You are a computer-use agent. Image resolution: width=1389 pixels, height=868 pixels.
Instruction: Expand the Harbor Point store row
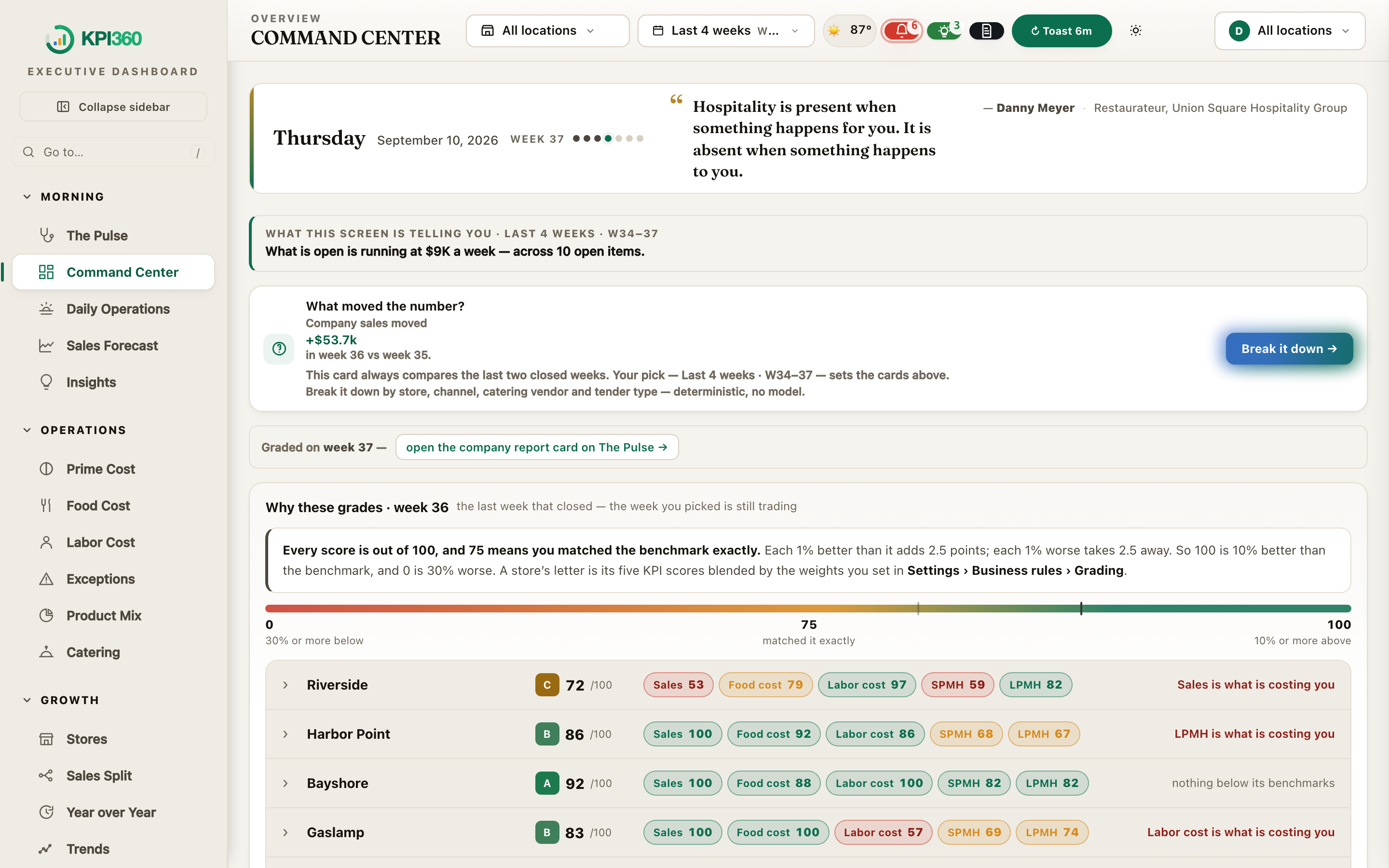[285, 734]
